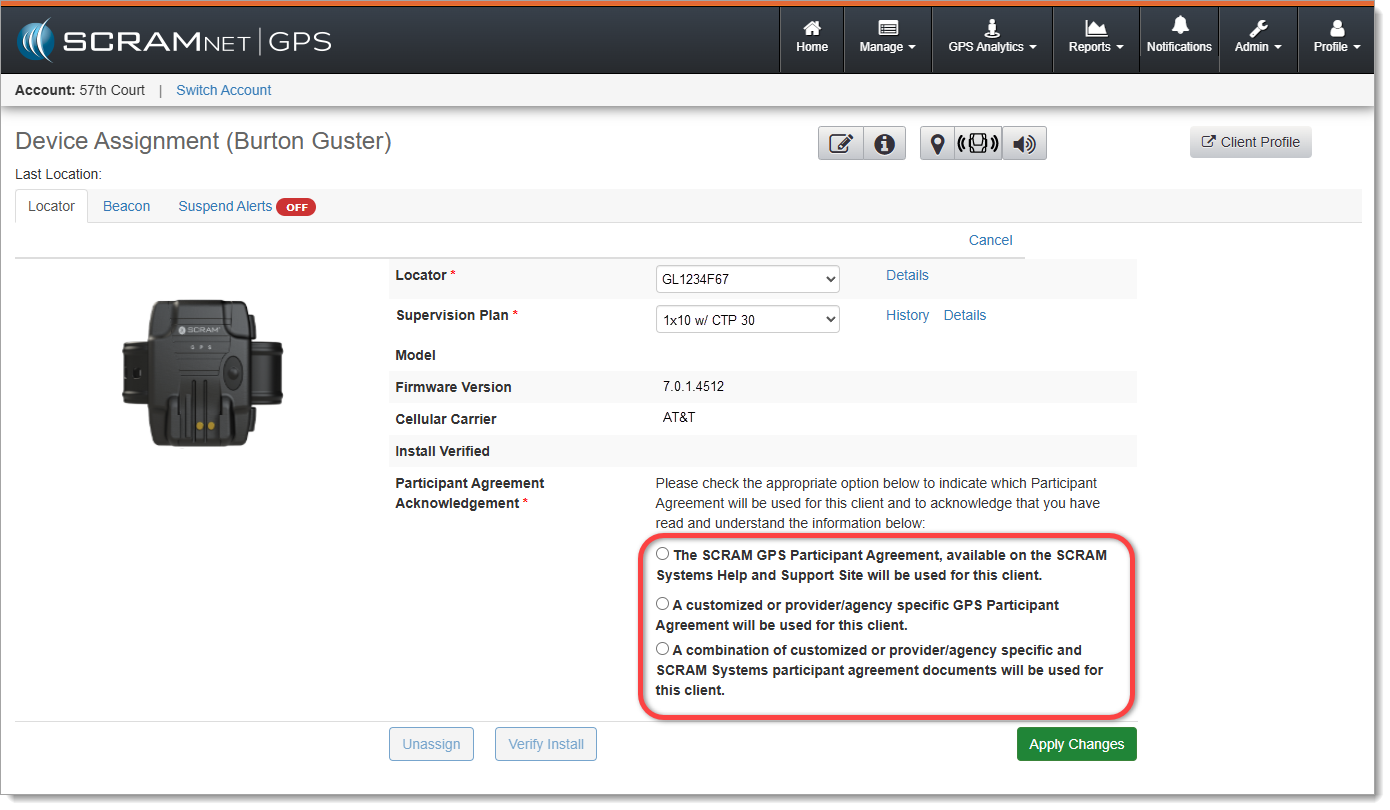Select SCRAM GPS Participant Agreement radio option

click(663, 554)
